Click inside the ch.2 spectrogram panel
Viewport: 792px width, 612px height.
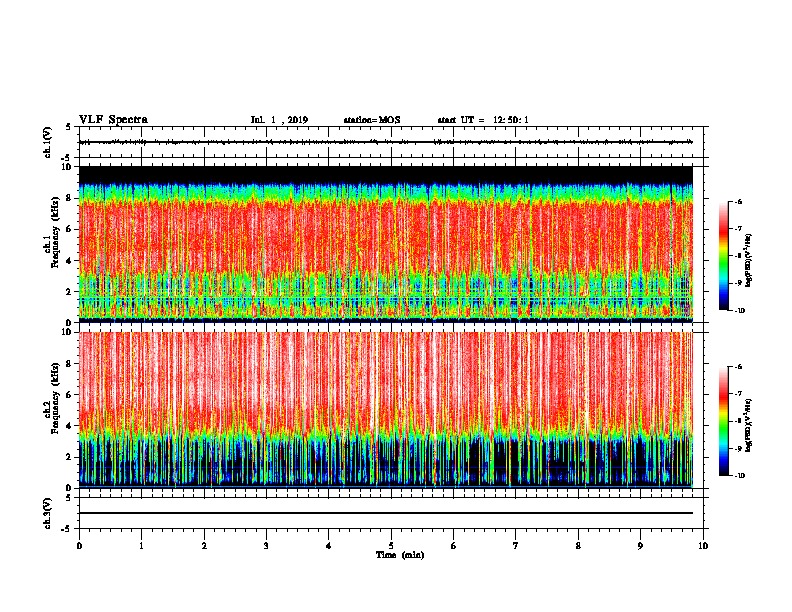[x=385, y=410]
